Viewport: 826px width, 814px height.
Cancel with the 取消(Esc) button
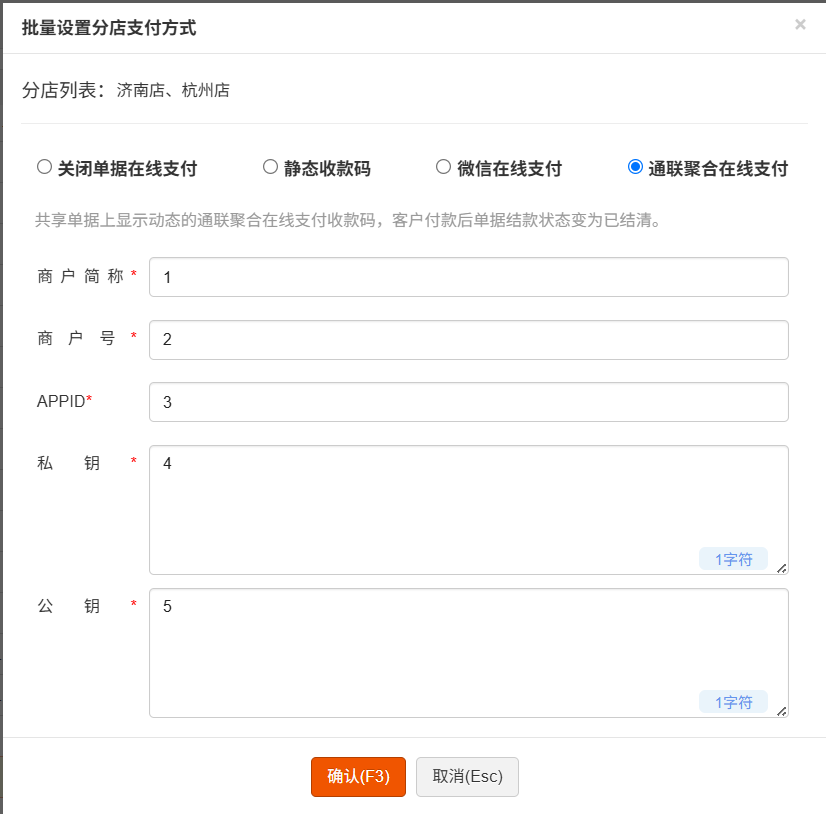(x=467, y=776)
